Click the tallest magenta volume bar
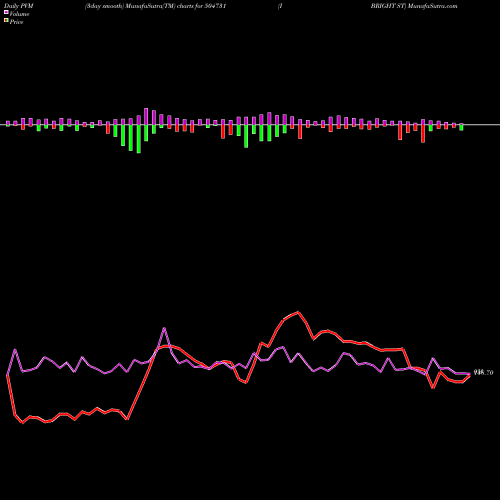 click(x=146, y=116)
